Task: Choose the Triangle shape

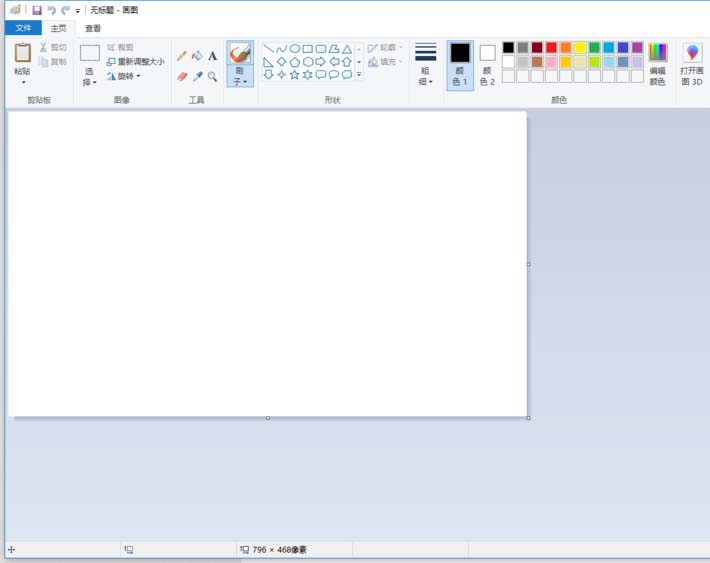Action: pos(347,48)
